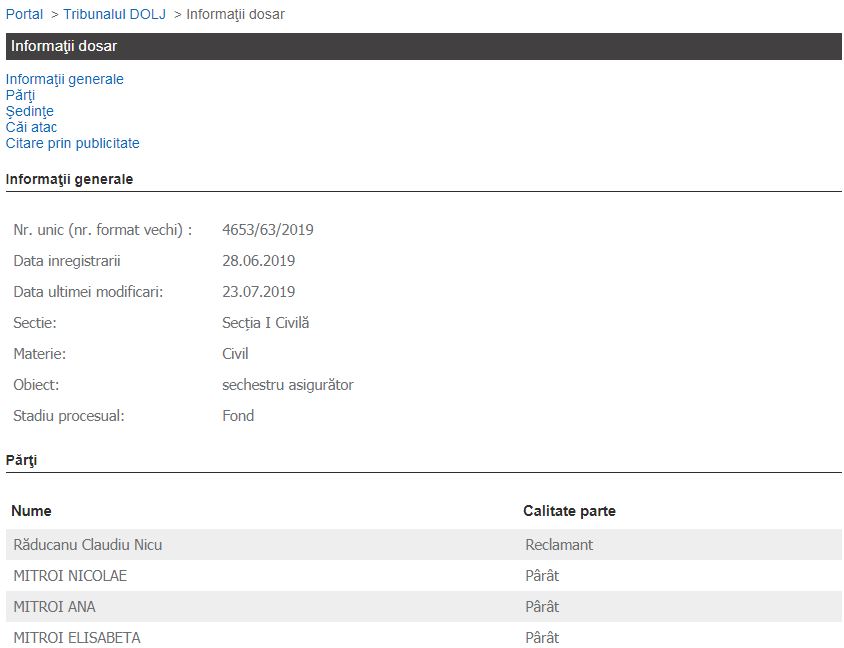Image resolution: width=844 pixels, height=648 pixels.
Task: Select the MITROI ELISABETA party row
Action: pyautogui.click(x=76, y=637)
